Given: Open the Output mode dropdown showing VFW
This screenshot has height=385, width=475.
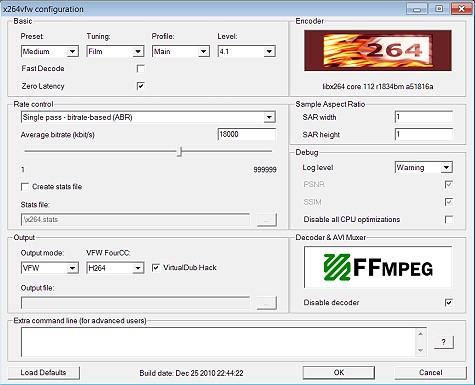Looking at the screenshot, I should pos(50,268).
